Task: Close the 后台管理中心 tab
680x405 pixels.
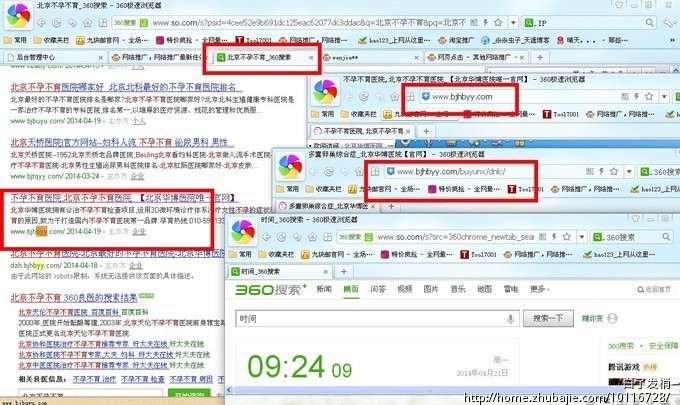Action: 101,57
